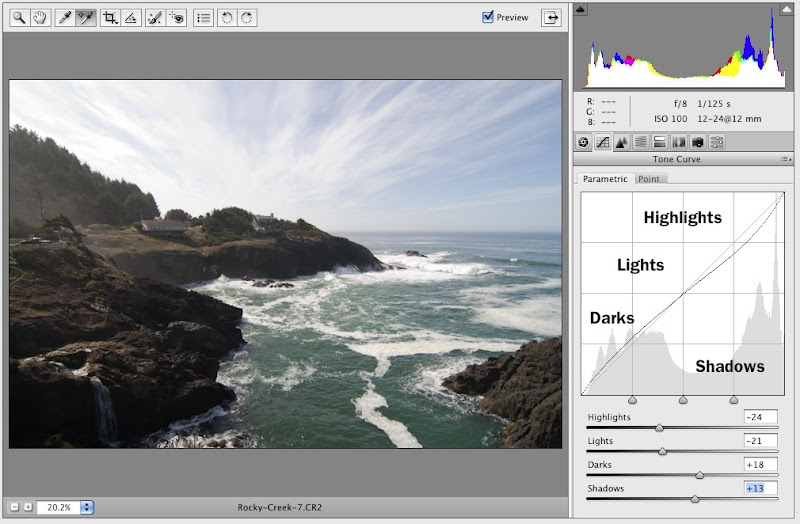Image resolution: width=800 pixels, height=524 pixels.
Task: Activate the Red Eye Removal tool
Action: tap(176, 18)
